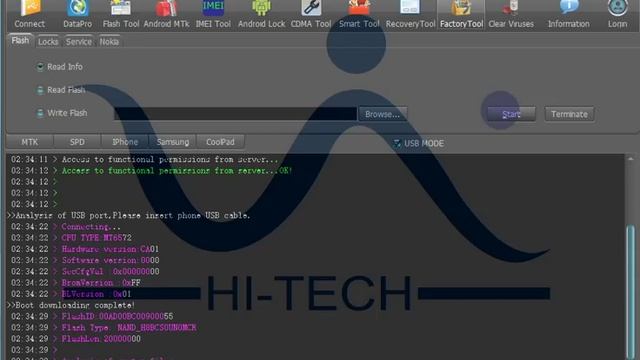
Task: Click Browse to choose flash file
Action: tap(382, 114)
